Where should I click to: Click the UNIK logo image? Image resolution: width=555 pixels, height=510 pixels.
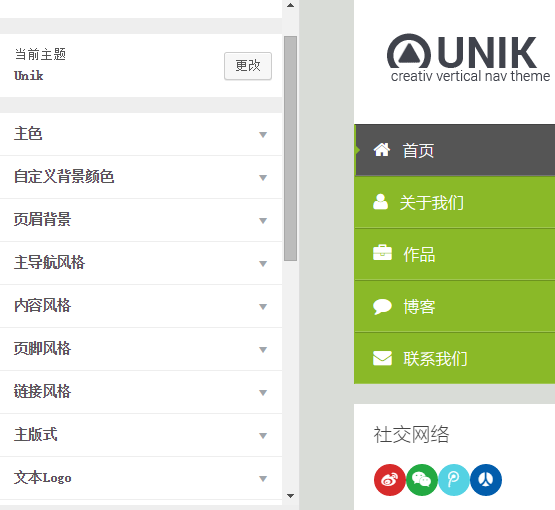[468, 58]
